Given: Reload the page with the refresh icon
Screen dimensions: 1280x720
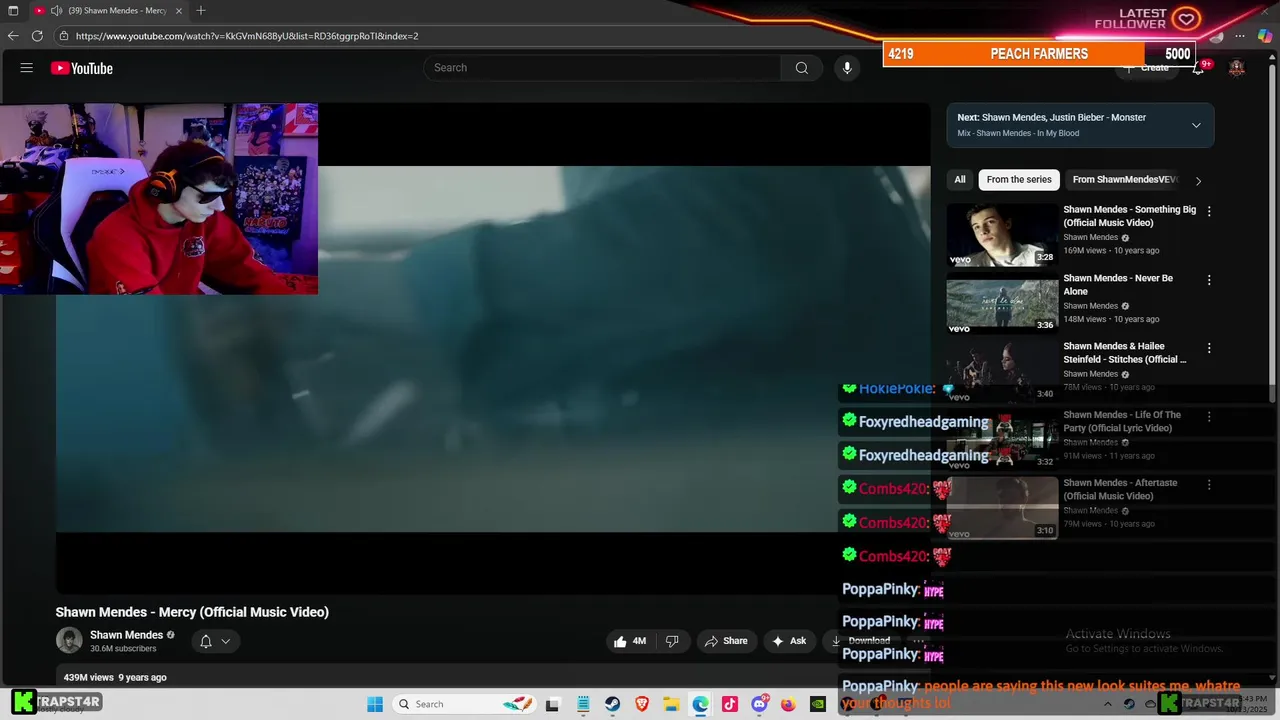Looking at the screenshot, I should click(37, 36).
